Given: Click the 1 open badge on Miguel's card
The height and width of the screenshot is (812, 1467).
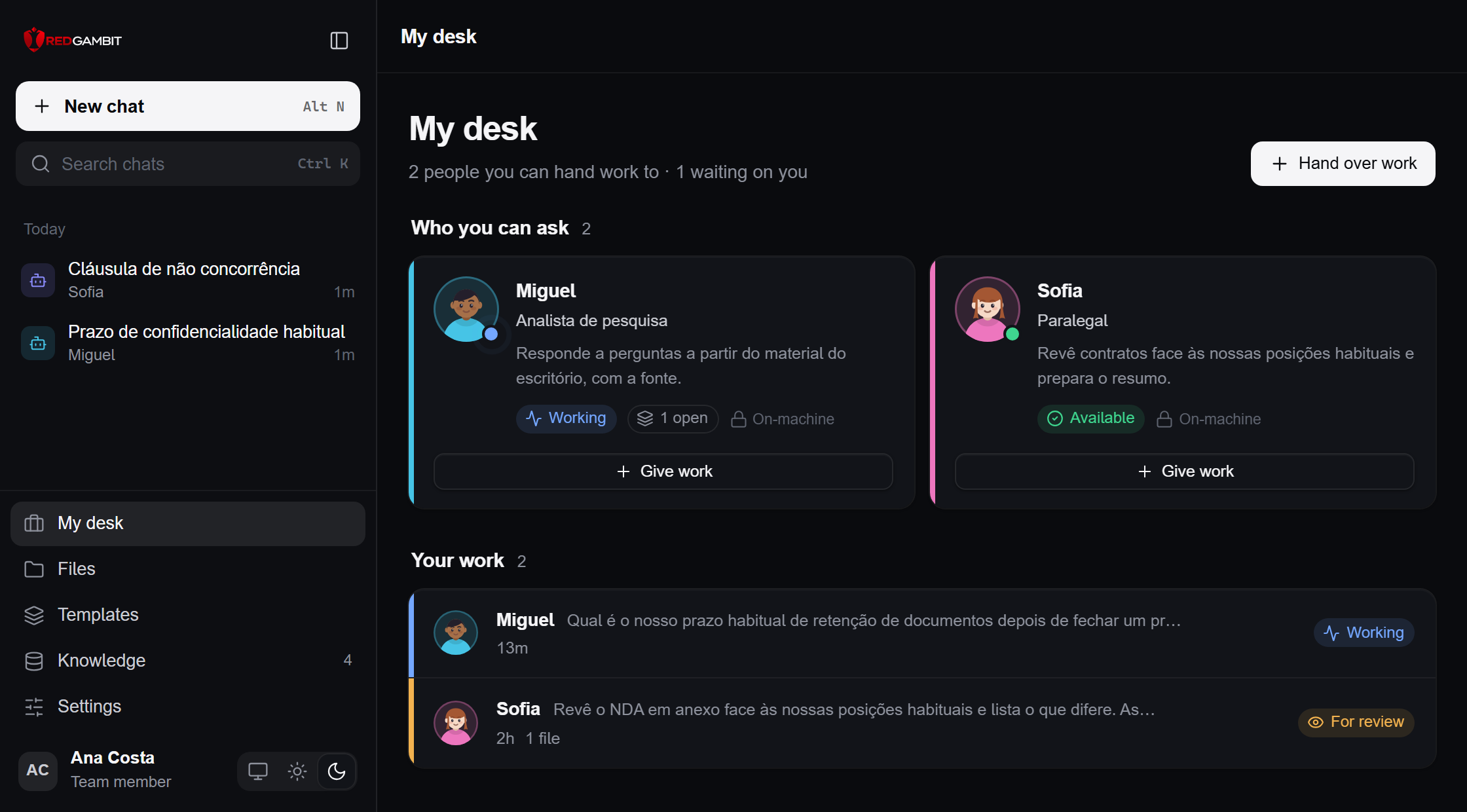Looking at the screenshot, I should click(x=673, y=418).
